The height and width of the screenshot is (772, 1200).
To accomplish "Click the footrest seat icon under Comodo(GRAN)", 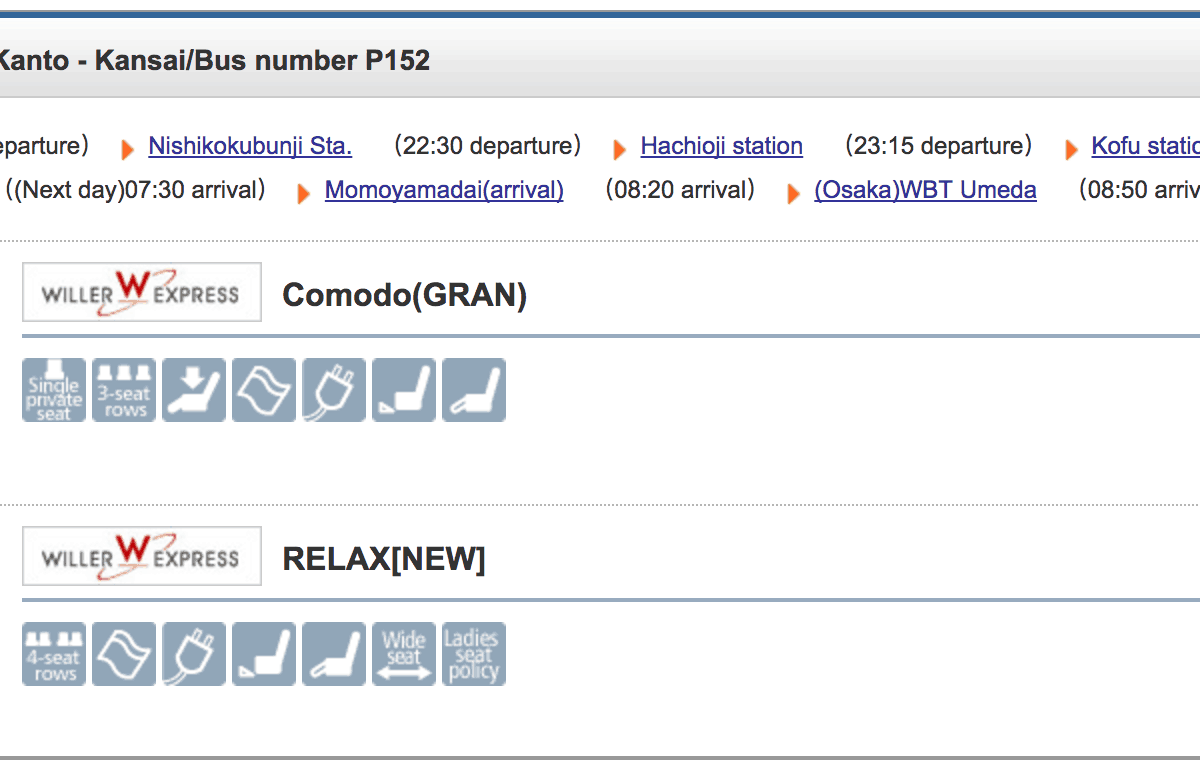I will (404, 390).
